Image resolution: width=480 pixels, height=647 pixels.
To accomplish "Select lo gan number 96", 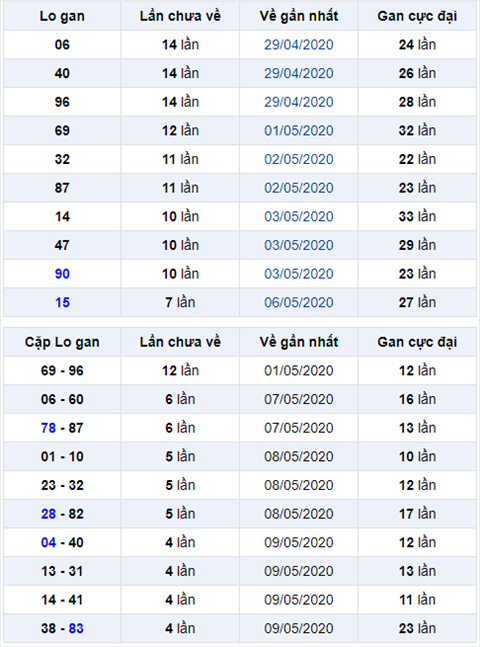I will (x=62, y=102).
